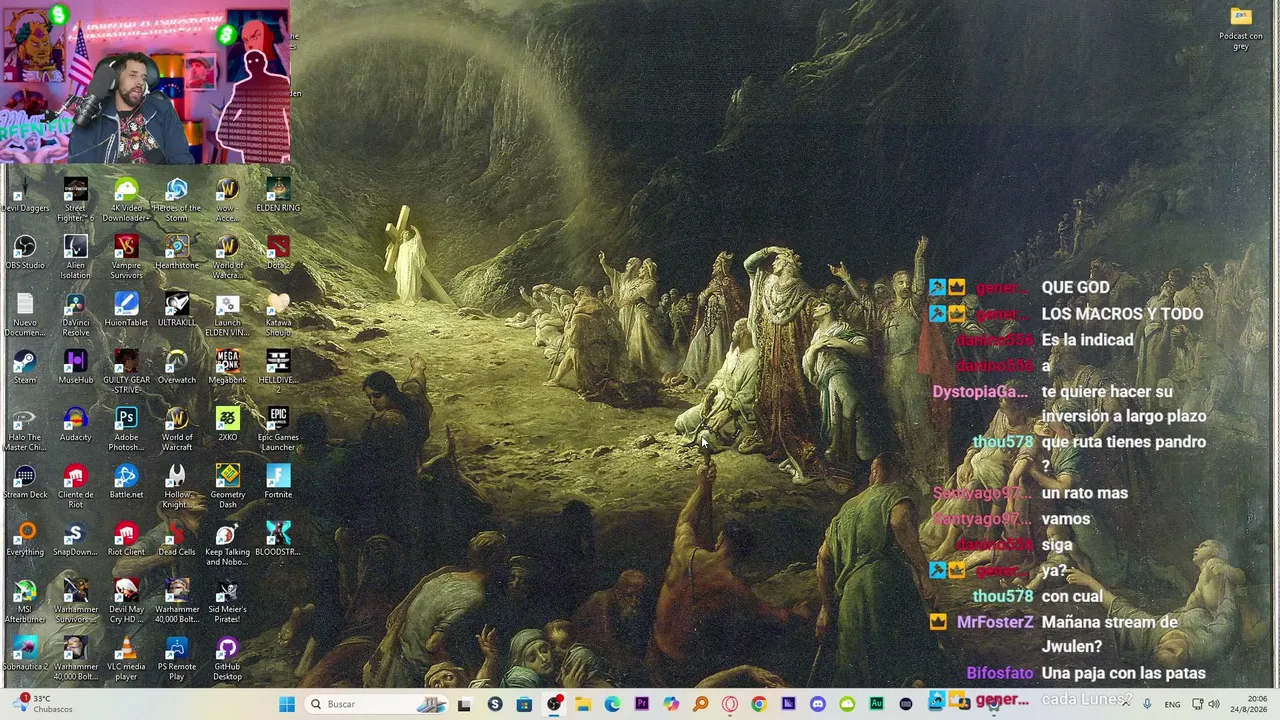This screenshot has width=1280, height=720.
Task: Select the Sid Meier's Pirates! shortcut
Action: (227, 601)
